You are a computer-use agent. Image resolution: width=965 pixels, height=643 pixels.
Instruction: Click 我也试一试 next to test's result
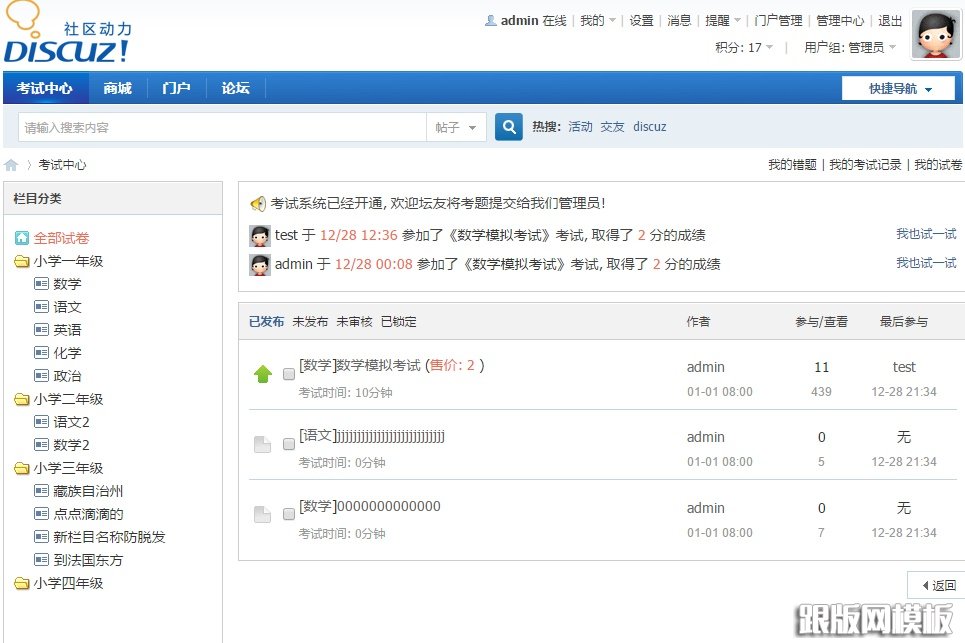(926, 234)
